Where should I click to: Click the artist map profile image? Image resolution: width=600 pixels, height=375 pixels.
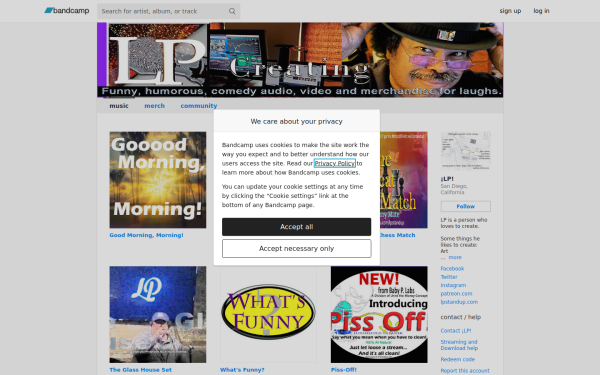465,151
